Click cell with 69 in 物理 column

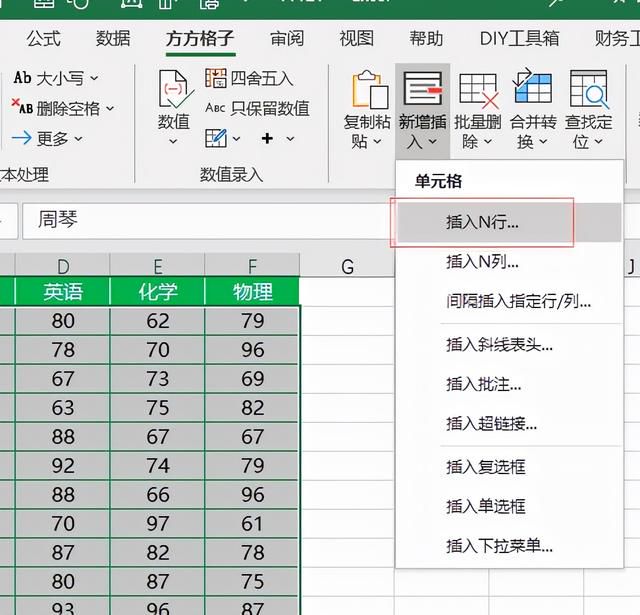coord(252,379)
